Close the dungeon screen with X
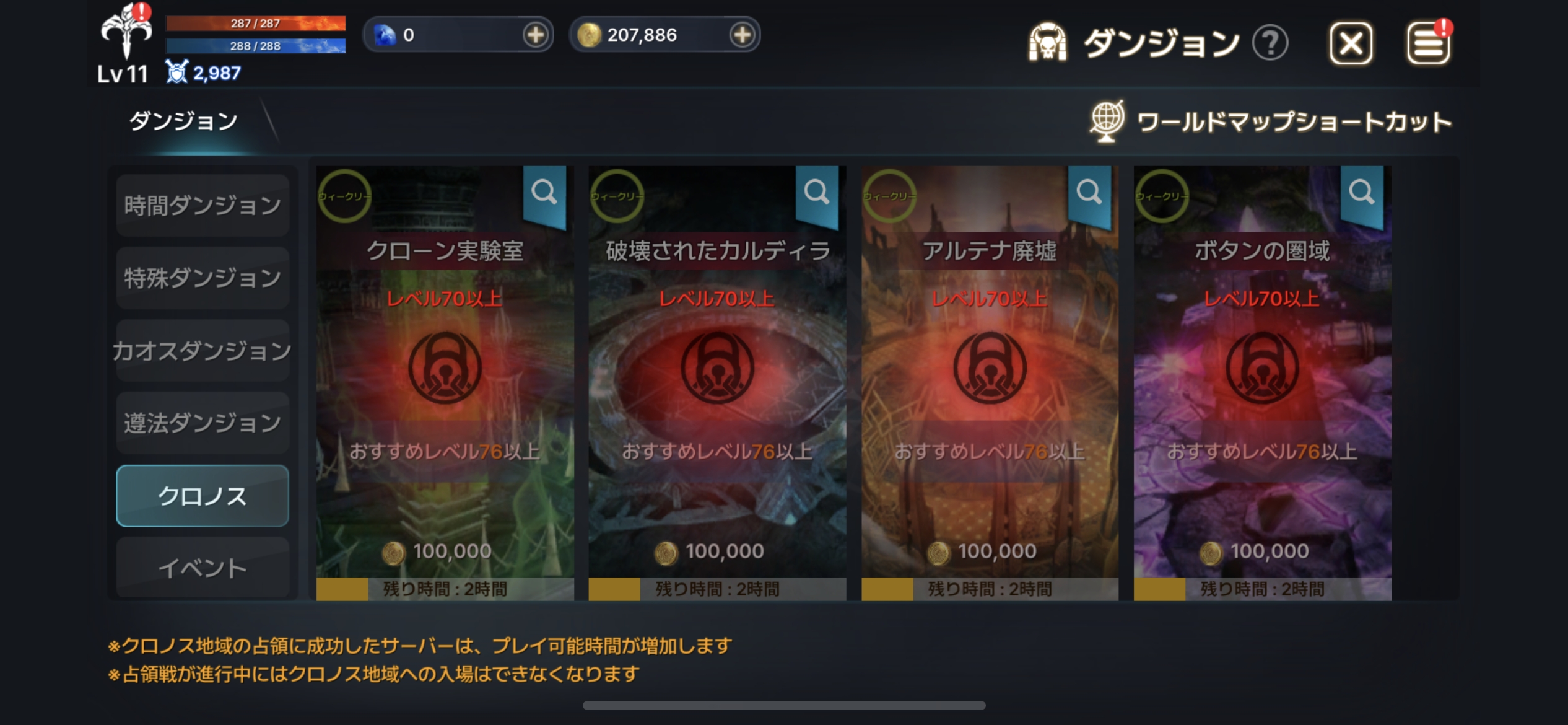Viewport: 1568px width, 725px height. [1351, 43]
